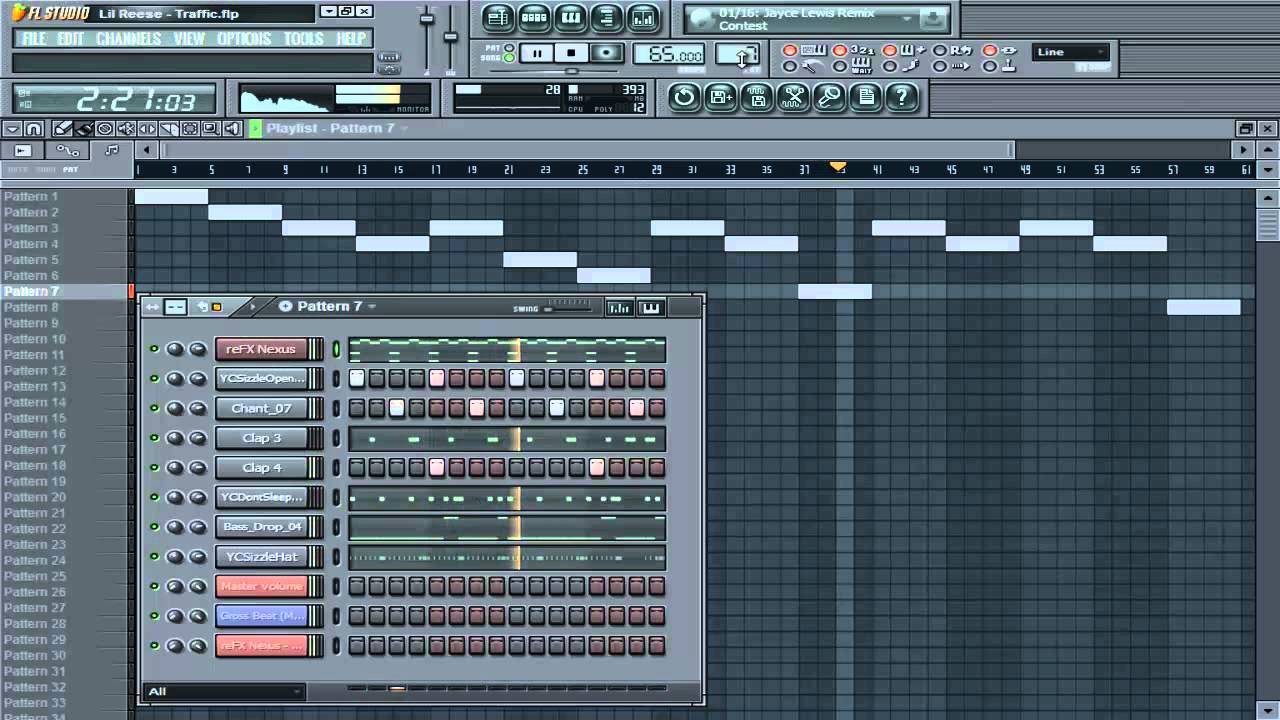The image size is (1280, 720).
Task: Open the EDIT menu
Action: (x=71, y=38)
